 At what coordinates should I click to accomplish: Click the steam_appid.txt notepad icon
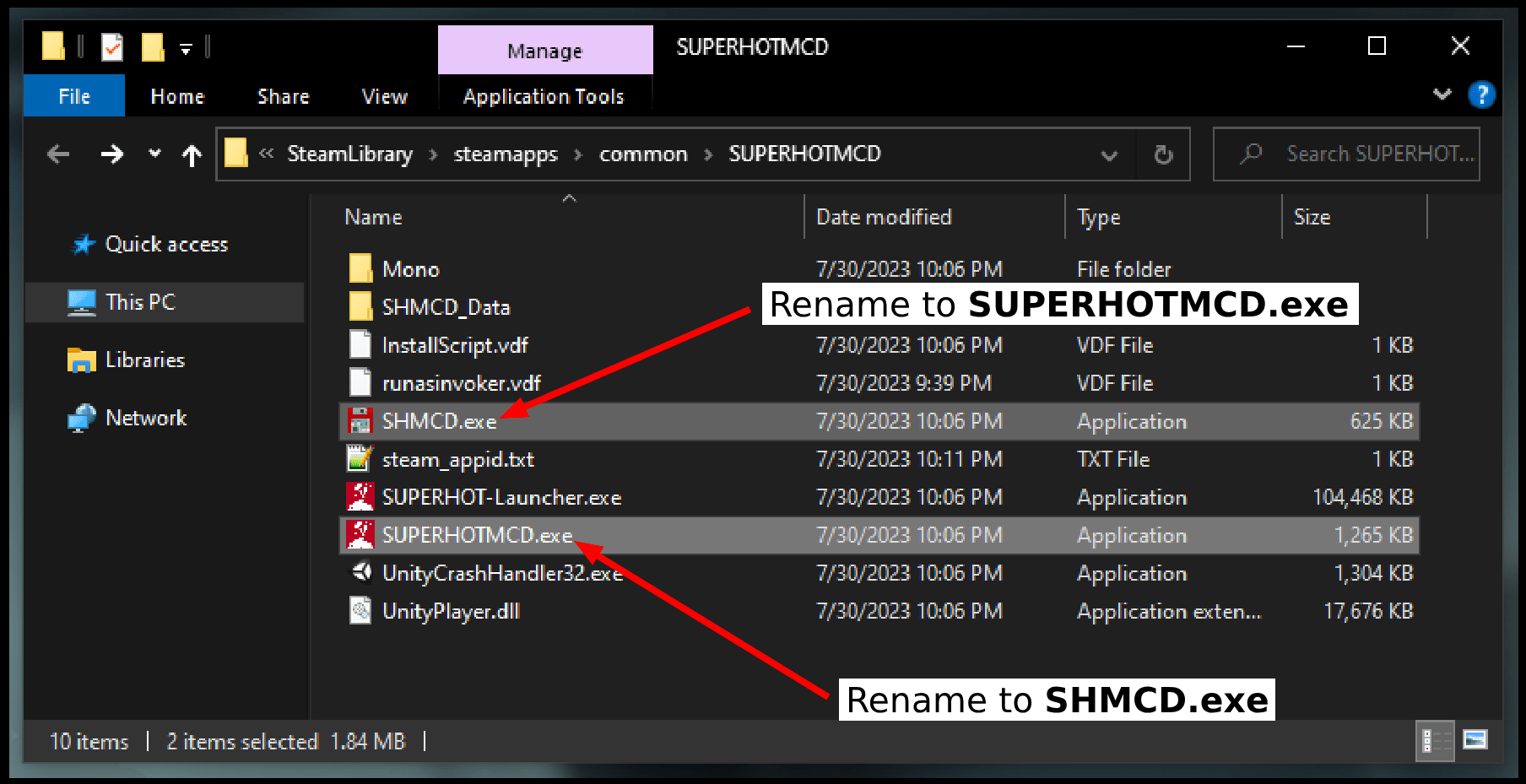pos(360,458)
